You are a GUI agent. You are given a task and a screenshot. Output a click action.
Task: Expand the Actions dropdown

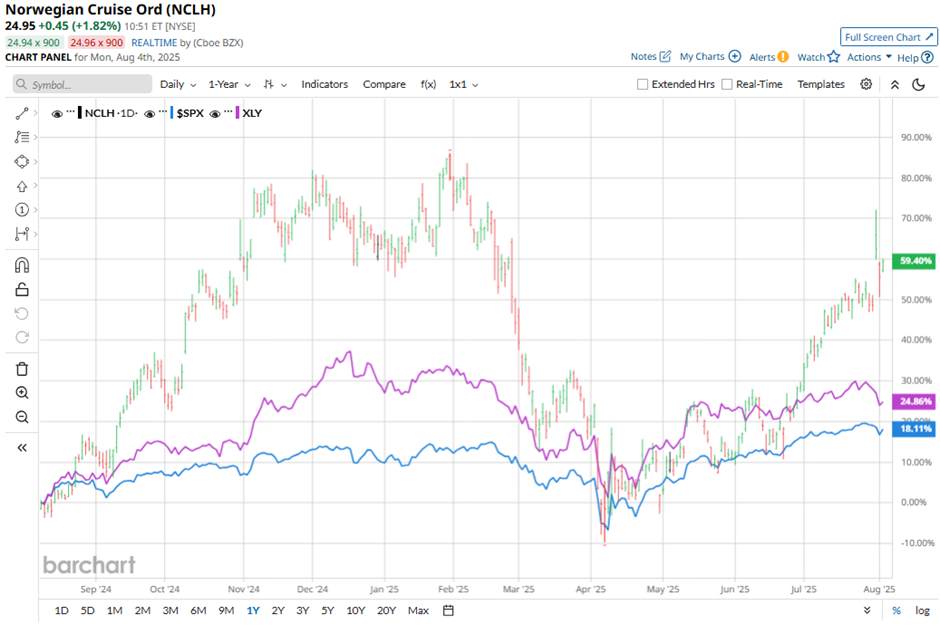click(869, 57)
